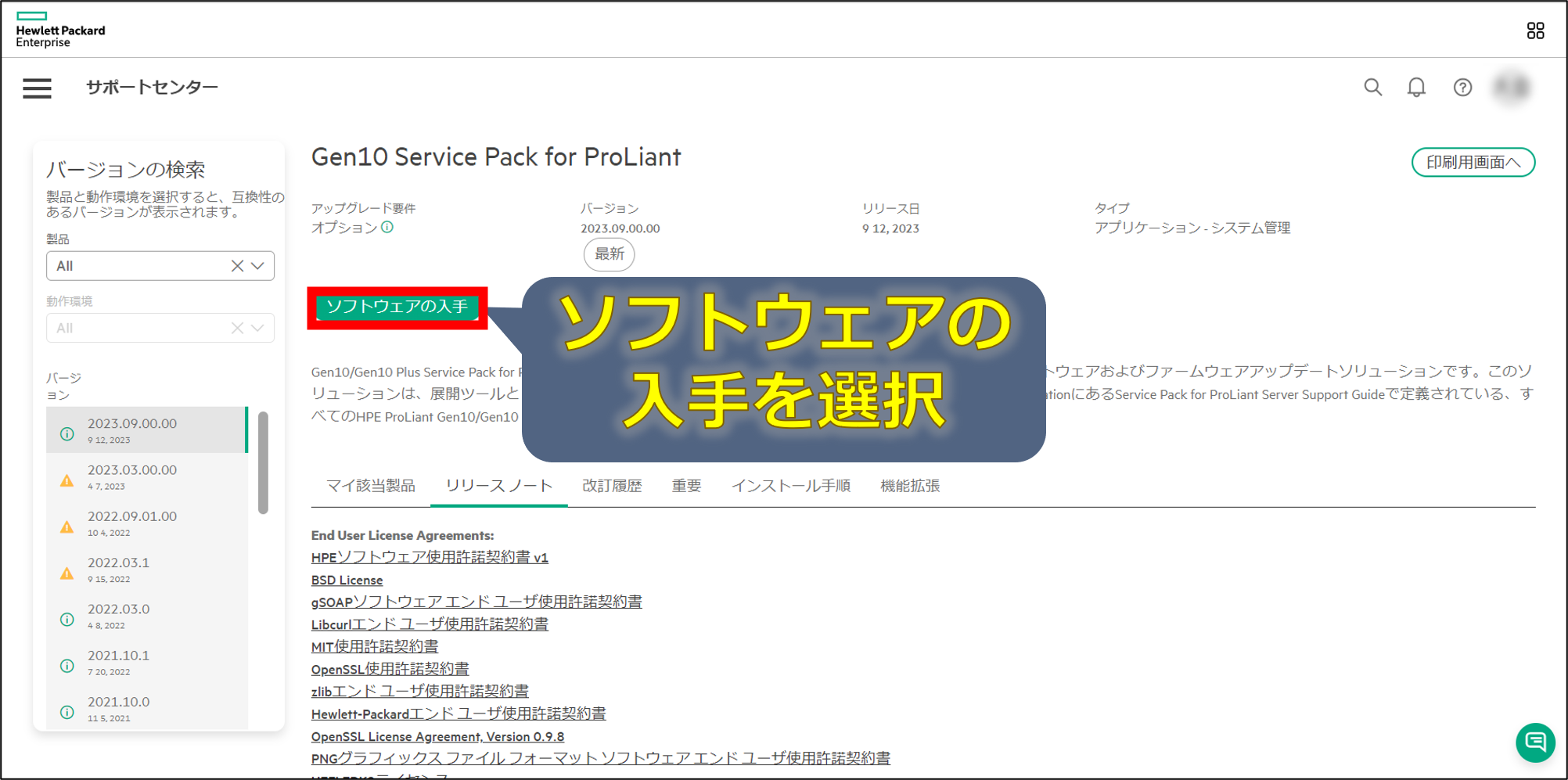Select version 2021.10.0 in list
Viewport: 1568px width, 780px height.
point(147,707)
